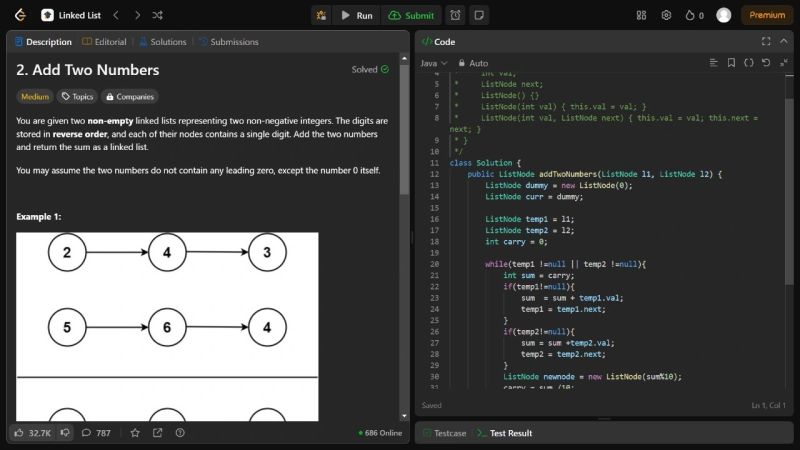Format code with the align icon
800x450 pixels.
click(x=713, y=63)
